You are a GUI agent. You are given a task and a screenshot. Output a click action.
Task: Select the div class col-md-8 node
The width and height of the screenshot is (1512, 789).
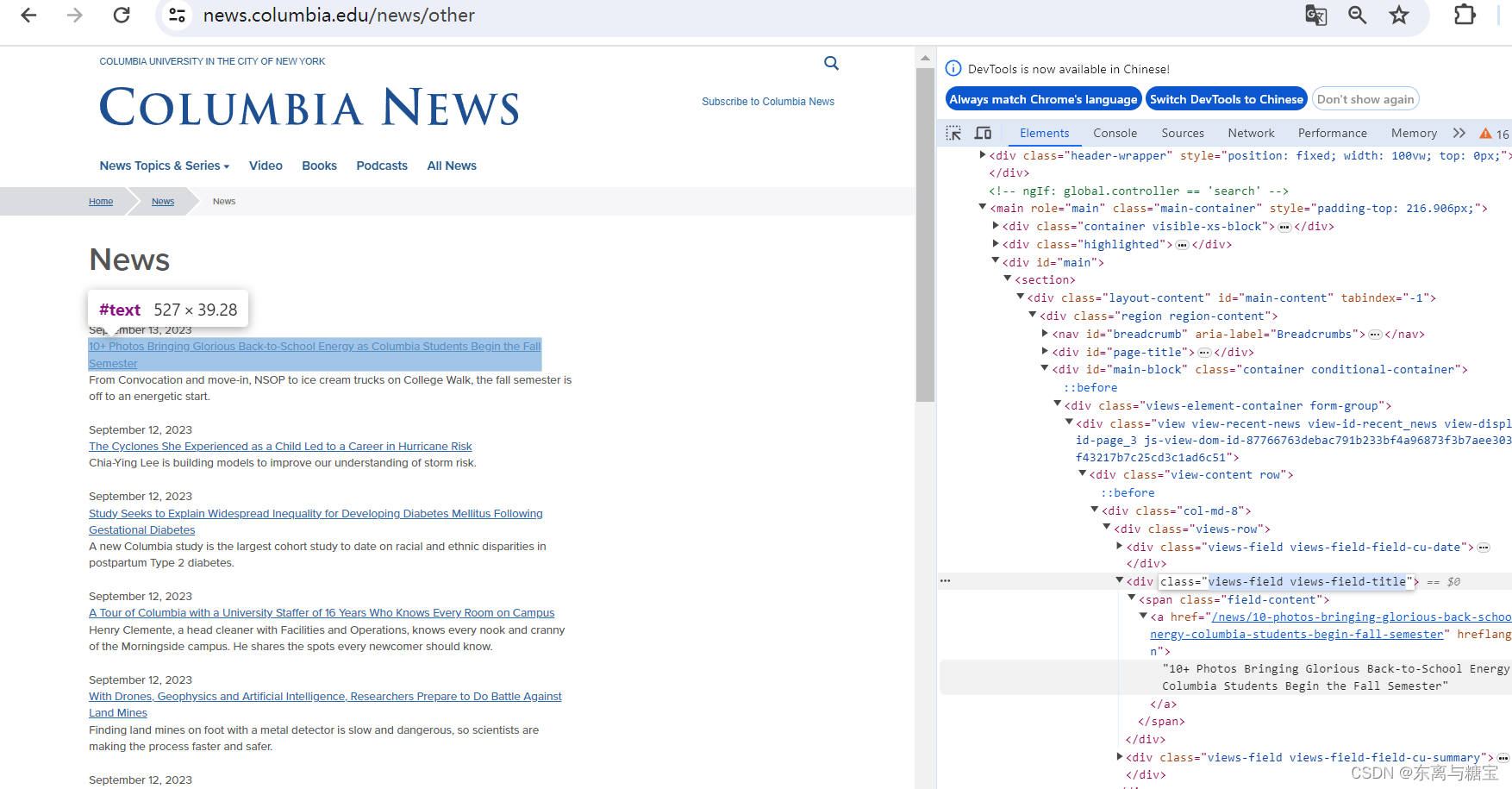1177,511
